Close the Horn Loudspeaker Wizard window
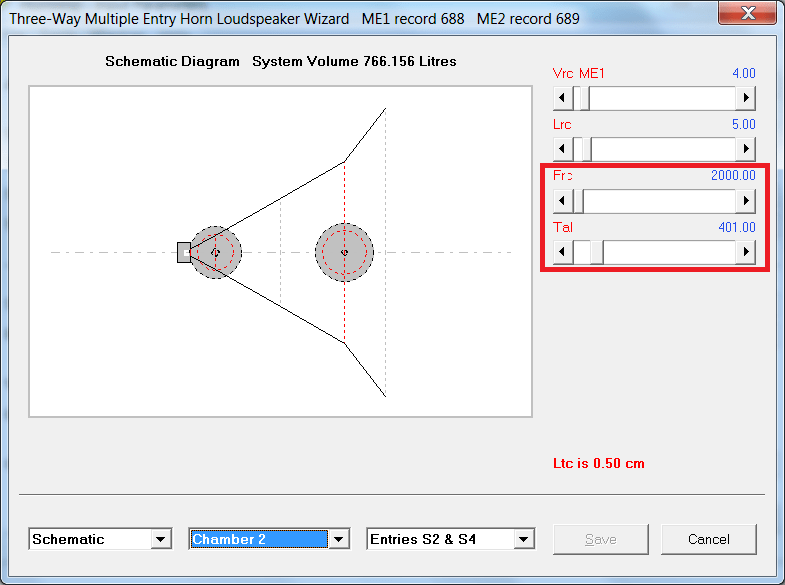785x585 pixels. click(x=748, y=13)
